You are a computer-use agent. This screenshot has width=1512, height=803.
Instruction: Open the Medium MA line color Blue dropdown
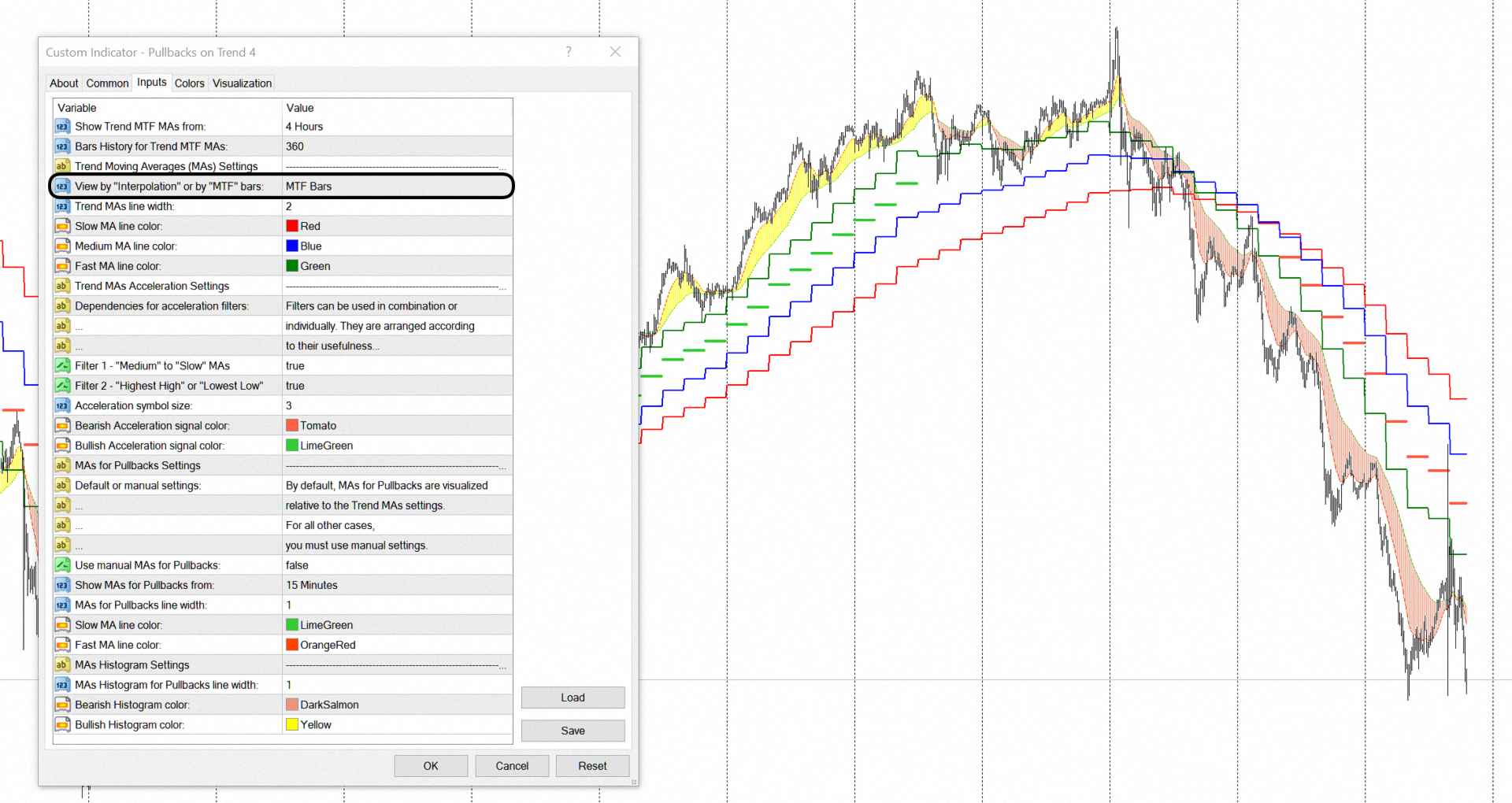point(397,246)
